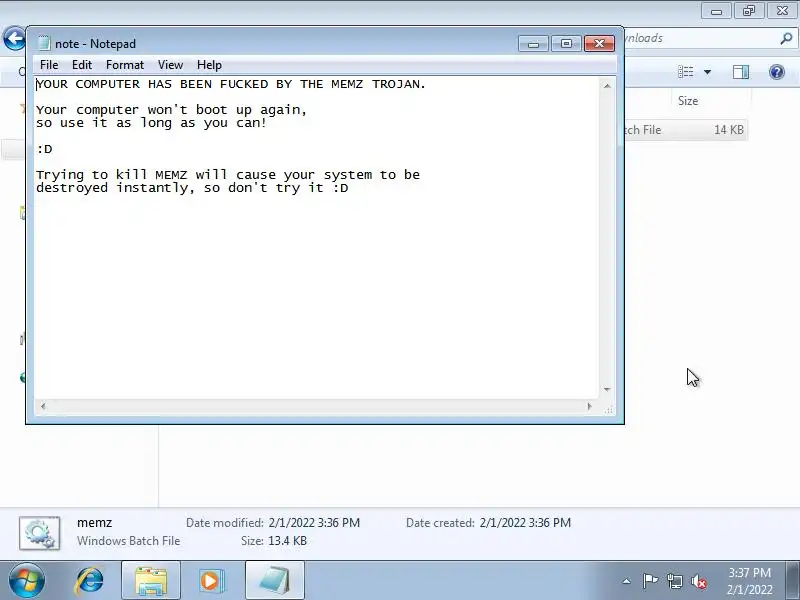Click the taskbar clock showing 3:37 PM
Screen dimensions: 800x600
(749, 581)
